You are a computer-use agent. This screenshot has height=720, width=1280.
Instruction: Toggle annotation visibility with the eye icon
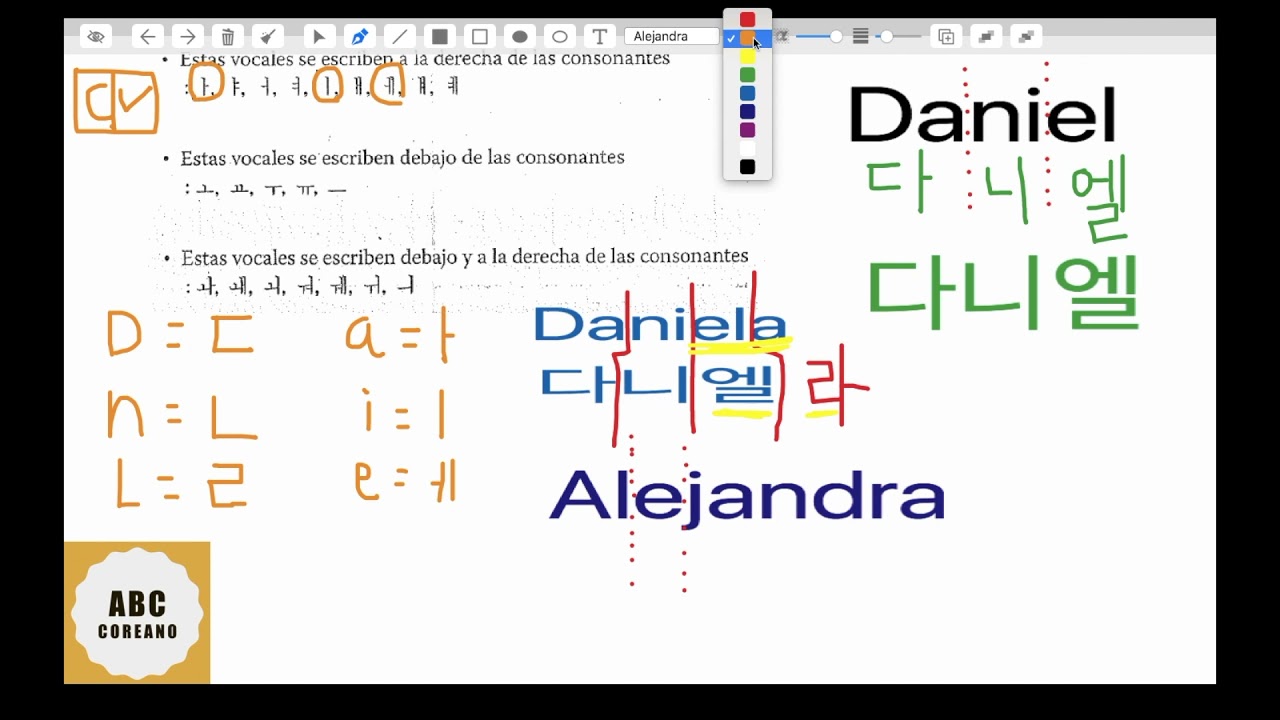[x=96, y=37]
